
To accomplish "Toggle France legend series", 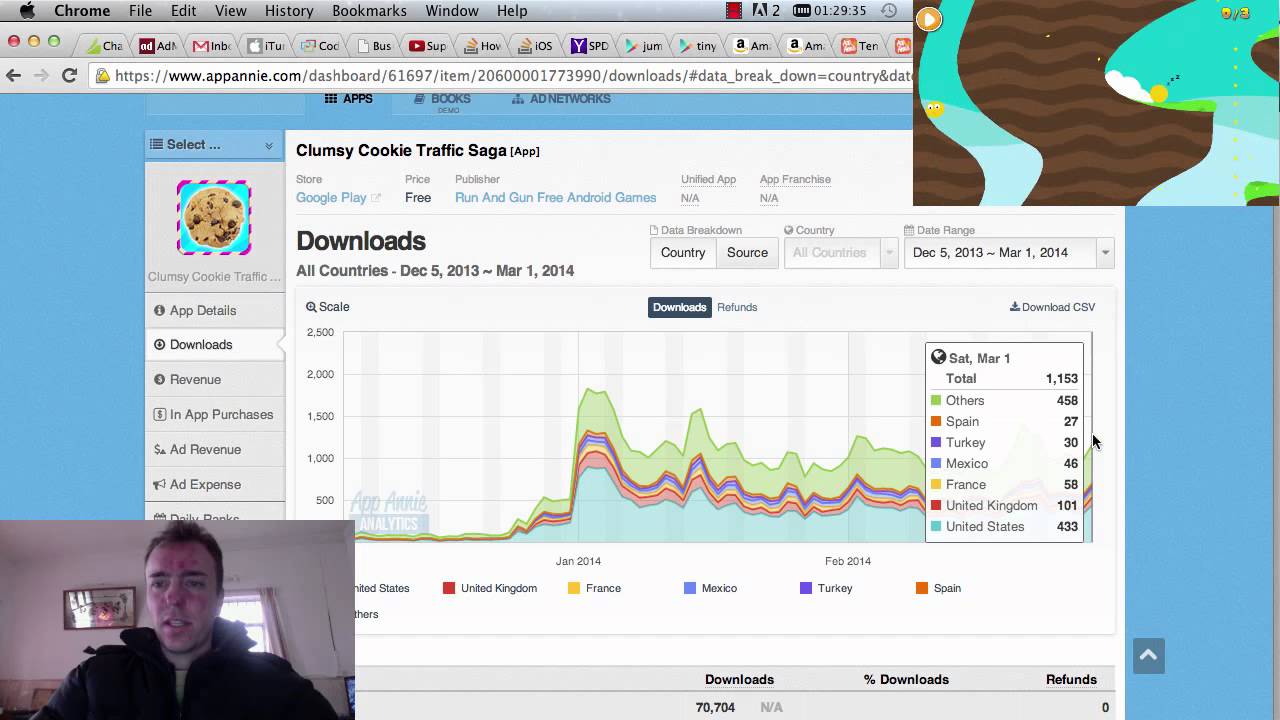I will [x=594, y=588].
